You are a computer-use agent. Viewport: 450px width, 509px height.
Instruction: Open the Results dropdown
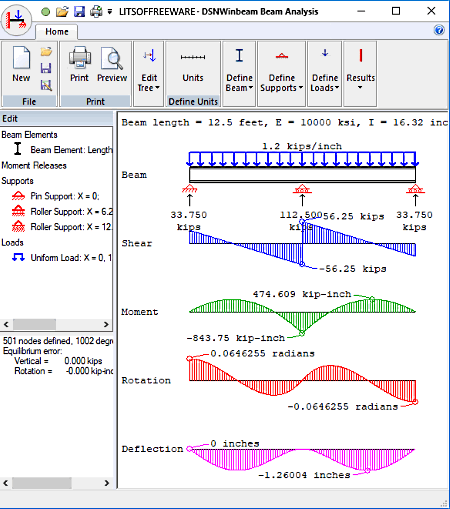point(360,73)
